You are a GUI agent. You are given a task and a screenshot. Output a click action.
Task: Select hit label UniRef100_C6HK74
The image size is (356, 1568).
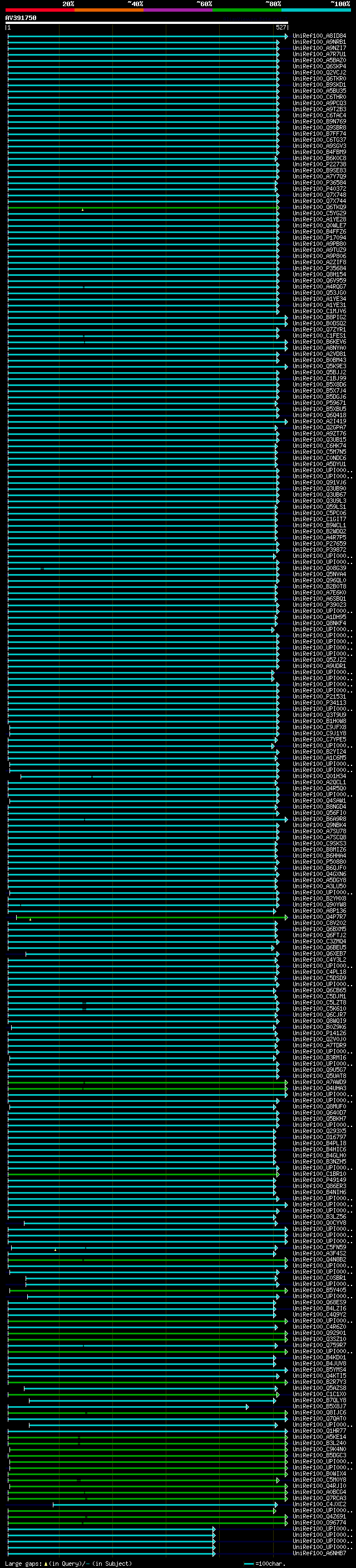click(x=319, y=446)
